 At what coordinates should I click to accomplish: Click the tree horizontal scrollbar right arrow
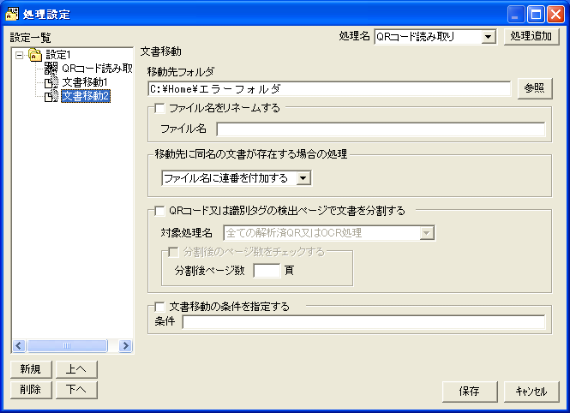click(x=125, y=345)
